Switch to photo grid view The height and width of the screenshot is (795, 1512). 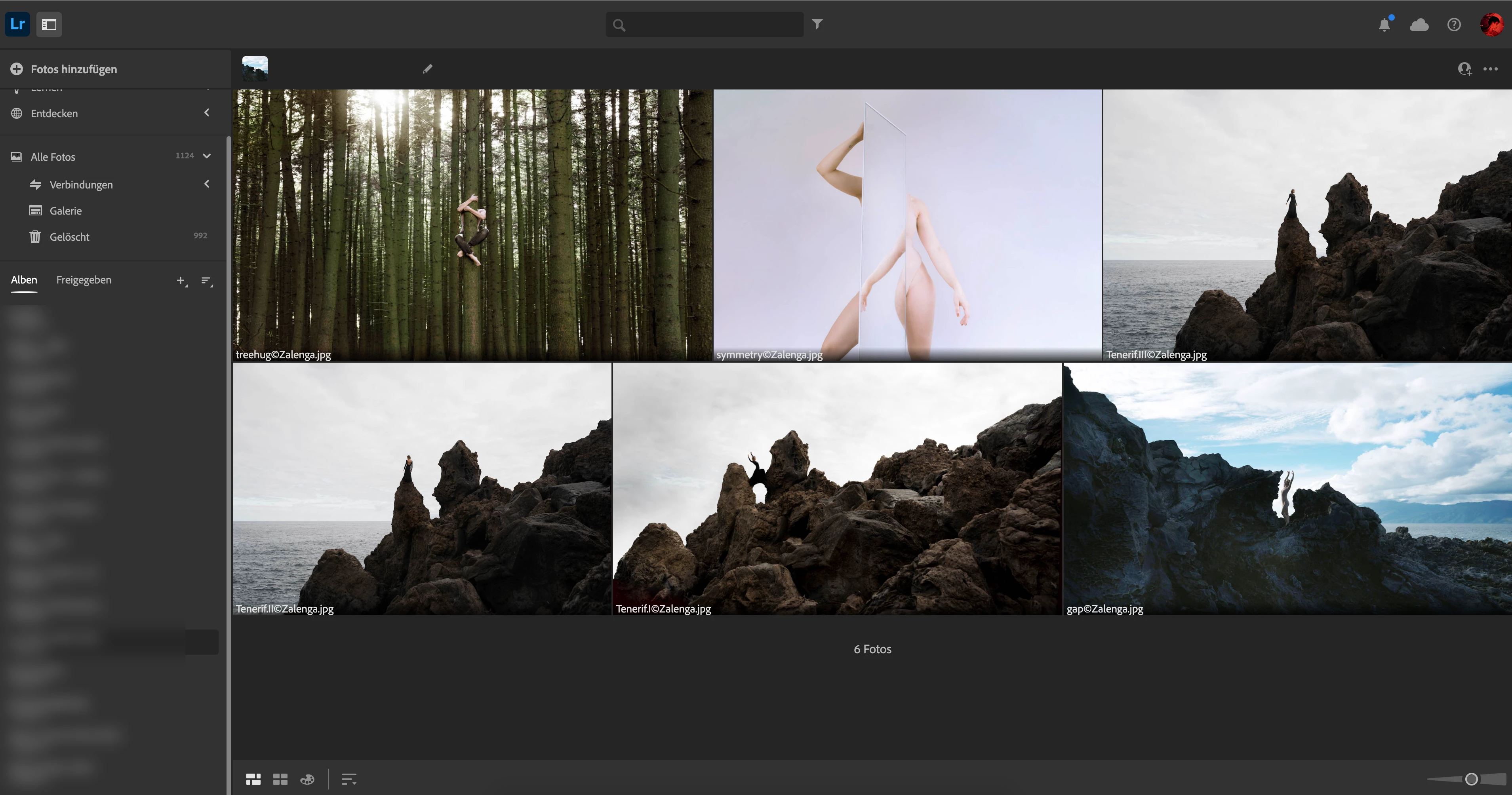253,779
